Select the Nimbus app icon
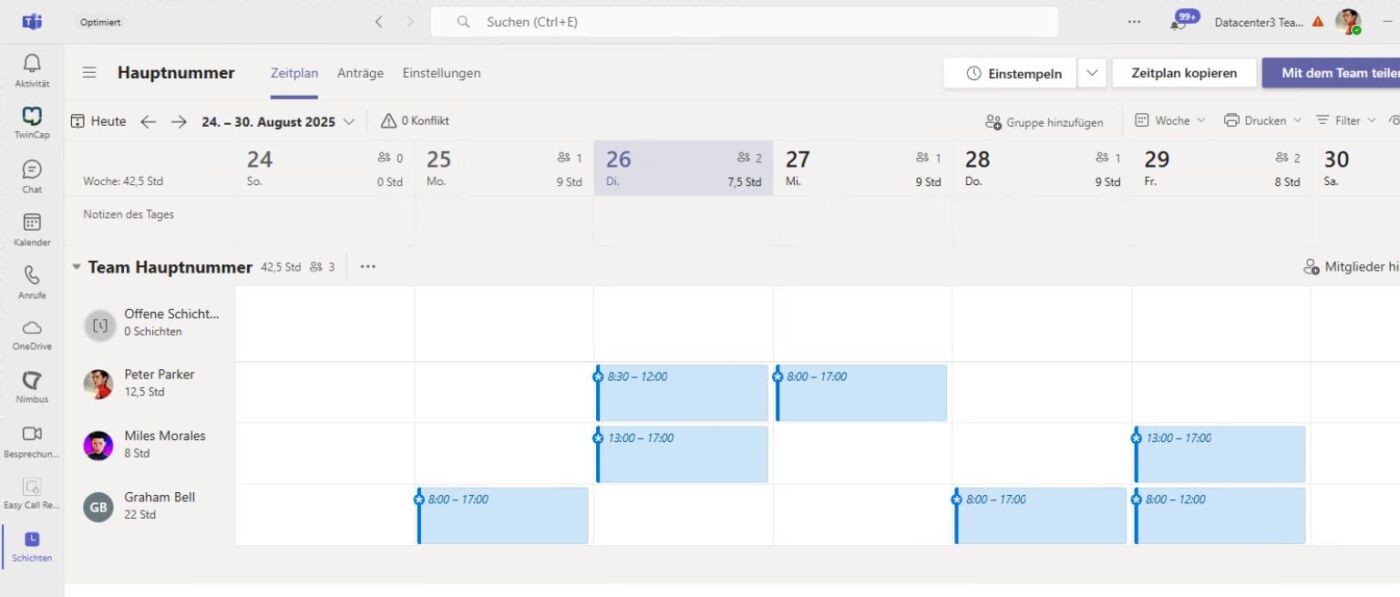The width and height of the screenshot is (1400, 597). [31, 386]
